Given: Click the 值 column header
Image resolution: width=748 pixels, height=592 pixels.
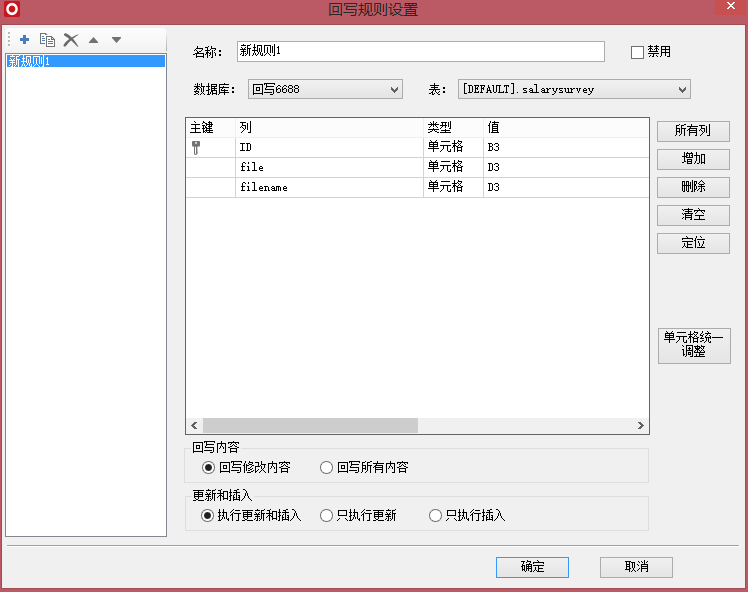Looking at the screenshot, I should [566, 128].
